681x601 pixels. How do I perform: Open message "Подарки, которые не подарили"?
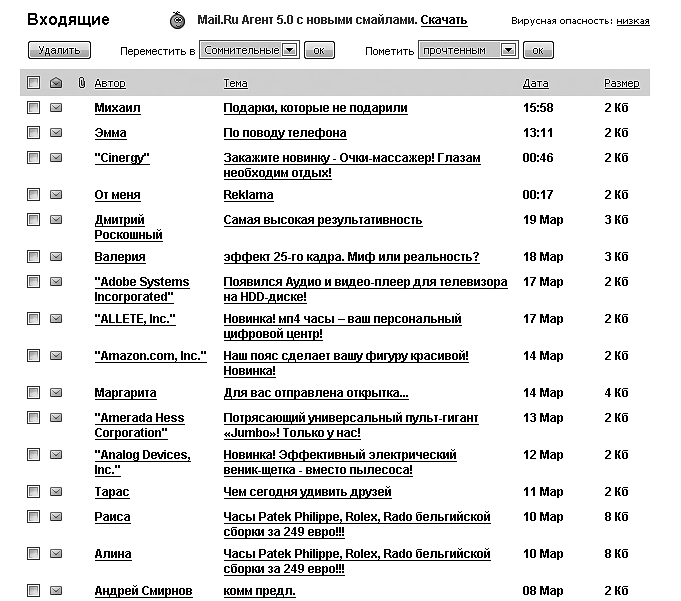point(315,108)
